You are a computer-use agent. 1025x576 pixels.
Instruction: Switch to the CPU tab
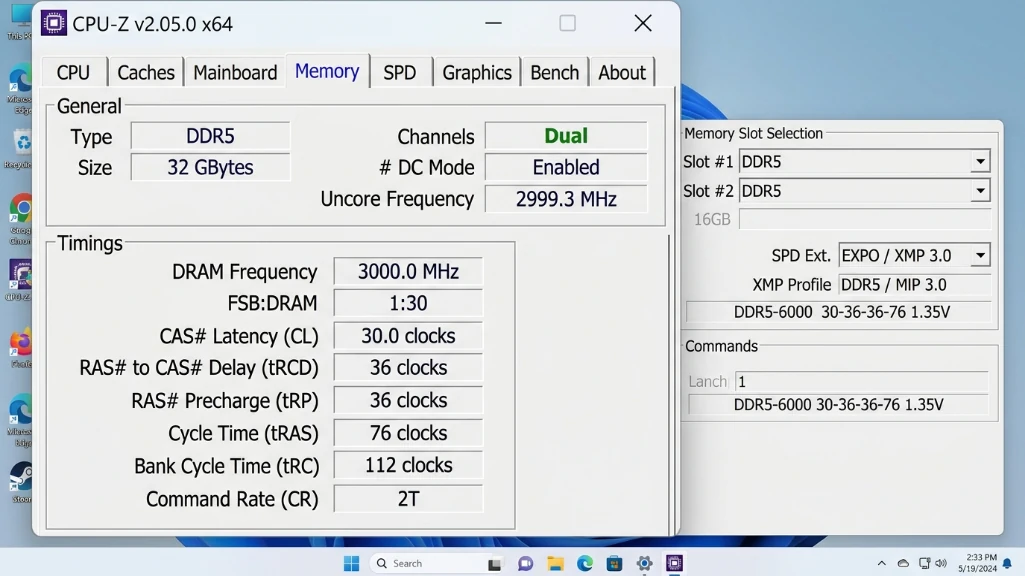(73, 72)
